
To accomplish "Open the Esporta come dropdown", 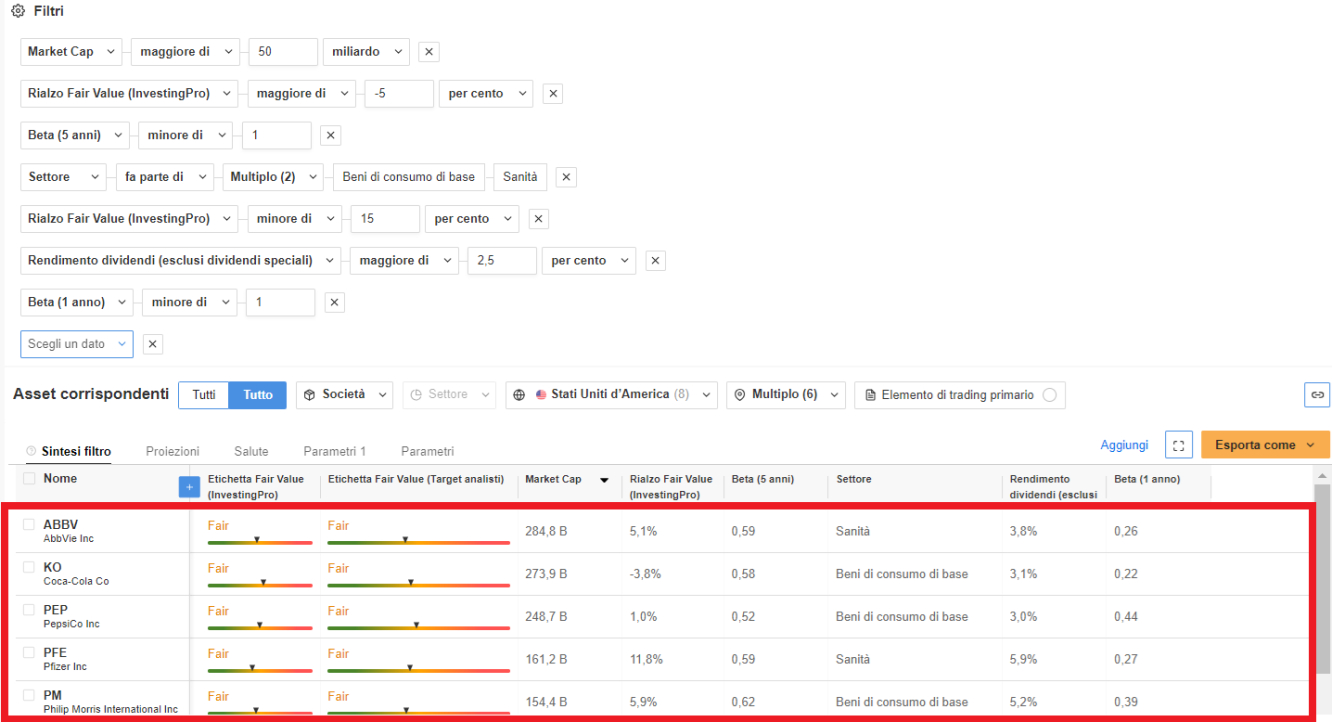I will tap(1265, 445).
